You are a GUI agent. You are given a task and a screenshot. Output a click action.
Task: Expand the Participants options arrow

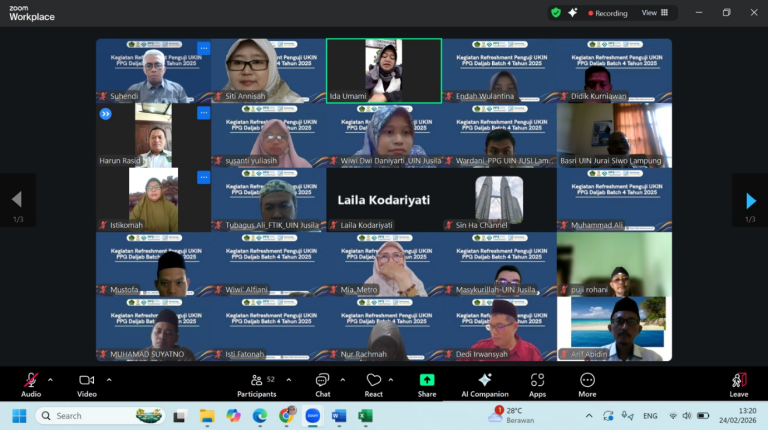click(x=289, y=380)
